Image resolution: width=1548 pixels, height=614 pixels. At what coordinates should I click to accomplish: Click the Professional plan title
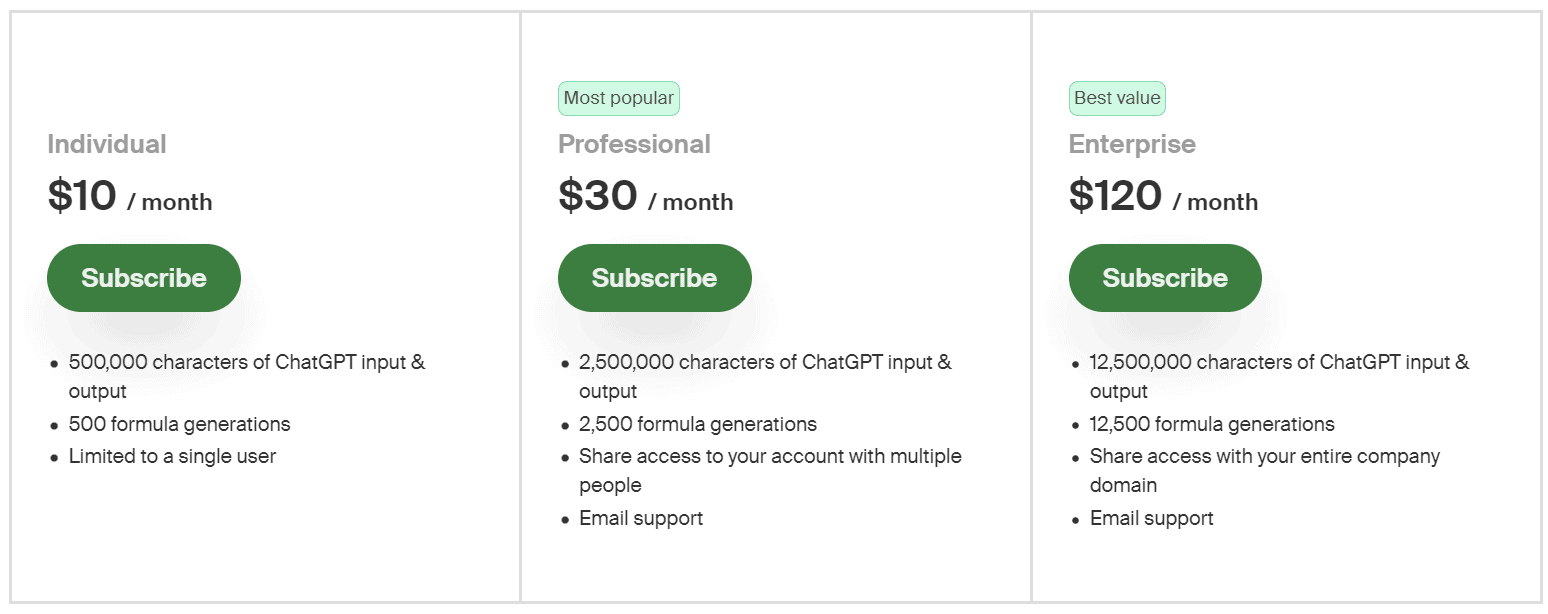tap(634, 144)
